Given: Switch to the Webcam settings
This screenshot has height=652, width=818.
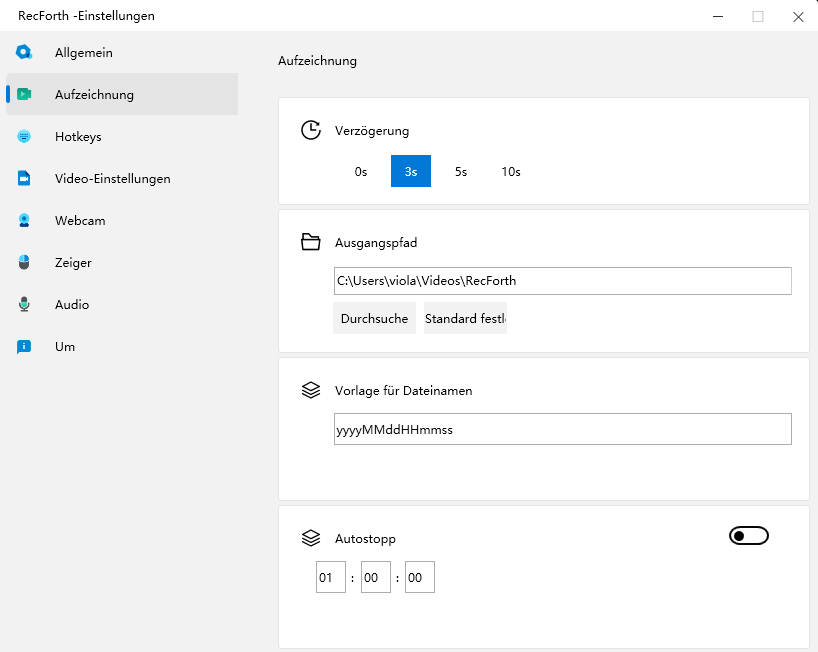Looking at the screenshot, I should point(122,220).
